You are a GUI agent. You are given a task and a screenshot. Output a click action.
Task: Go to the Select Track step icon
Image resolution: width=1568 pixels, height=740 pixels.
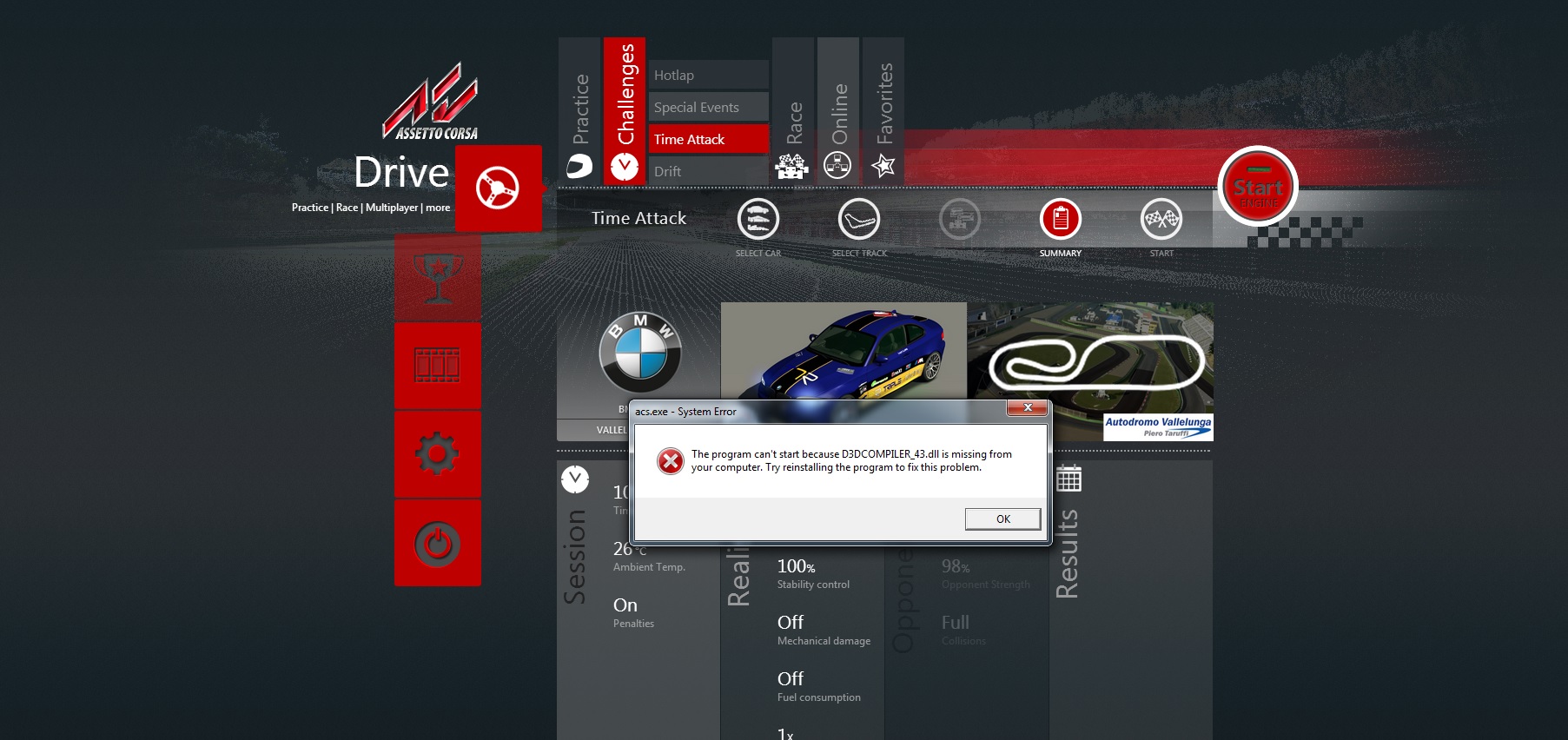click(x=859, y=220)
